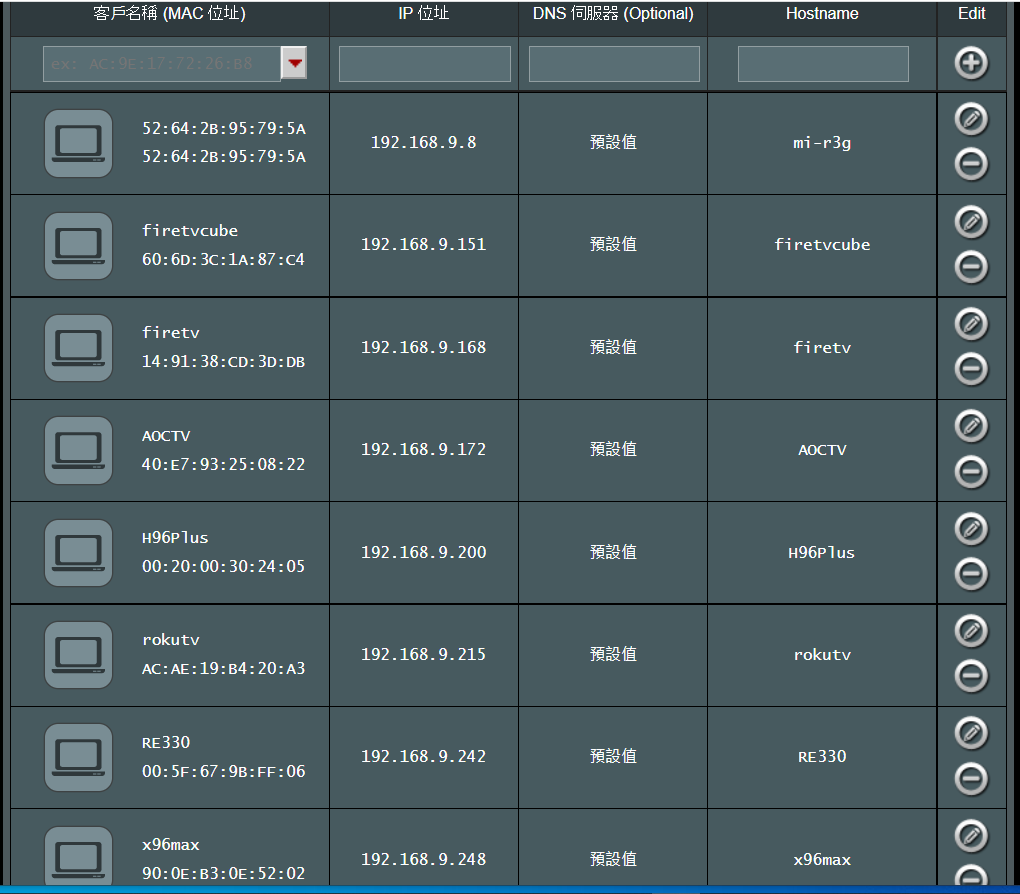Click the x96max edit pencil icon
Screen dimensions: 1020x894
(971, 835)
